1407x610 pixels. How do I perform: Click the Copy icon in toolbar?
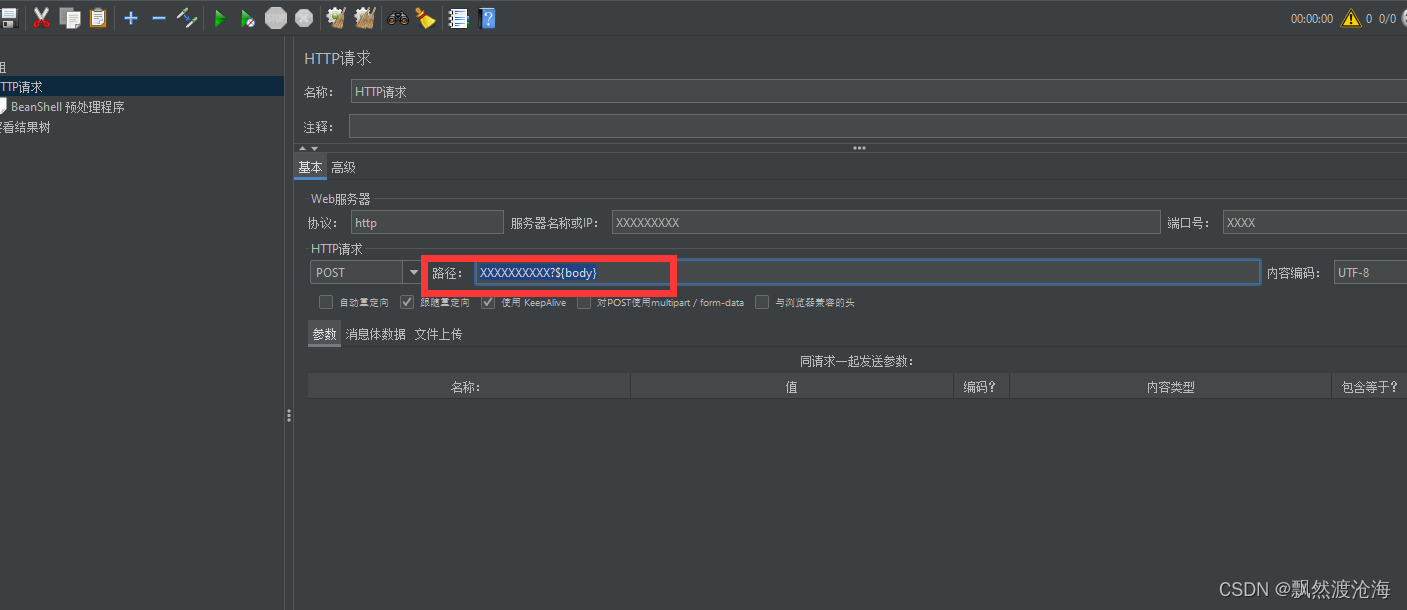(x=70, y=18)
